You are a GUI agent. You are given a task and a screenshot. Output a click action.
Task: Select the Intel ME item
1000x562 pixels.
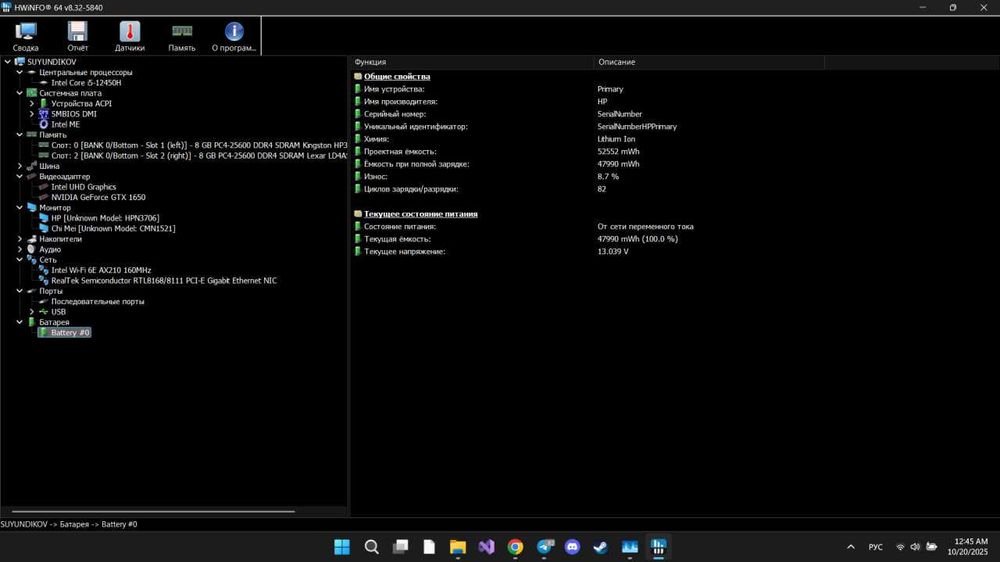[x=65, y=124]
